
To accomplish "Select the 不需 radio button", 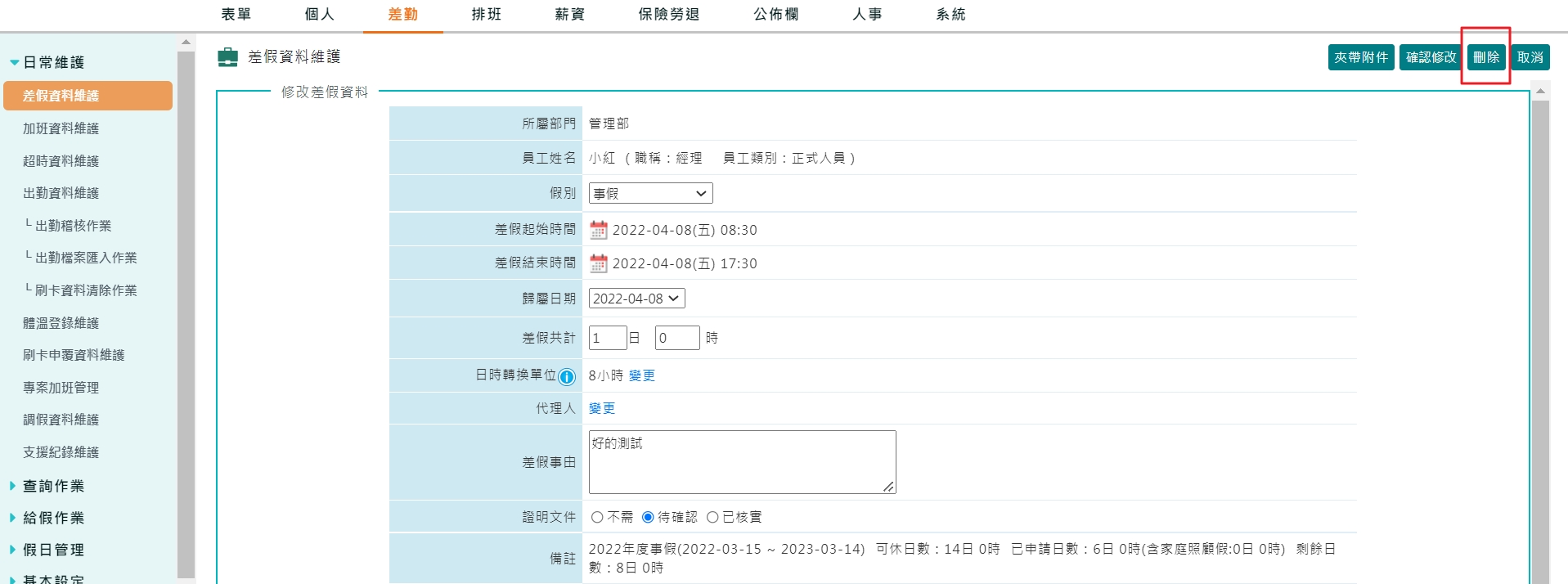I will 597,517.
